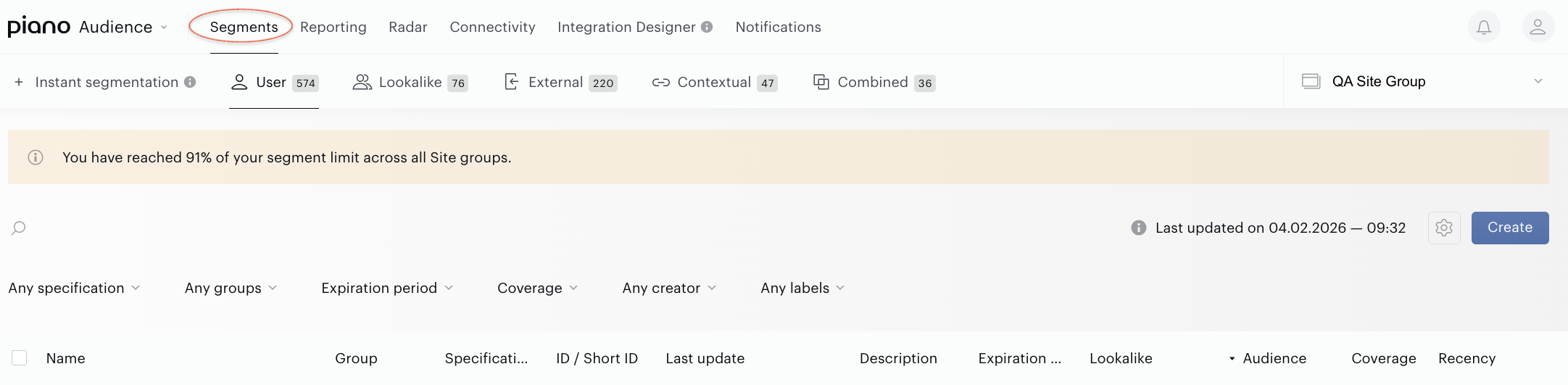Screen dimensions: 1568x385
Task: Click the Last updated info icon
Action: pyautogui.click(x=1139, y=228)
